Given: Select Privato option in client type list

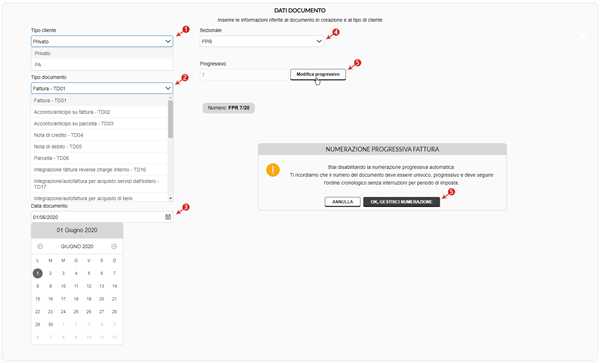Looking at the screenshot, I should (102, 53).
